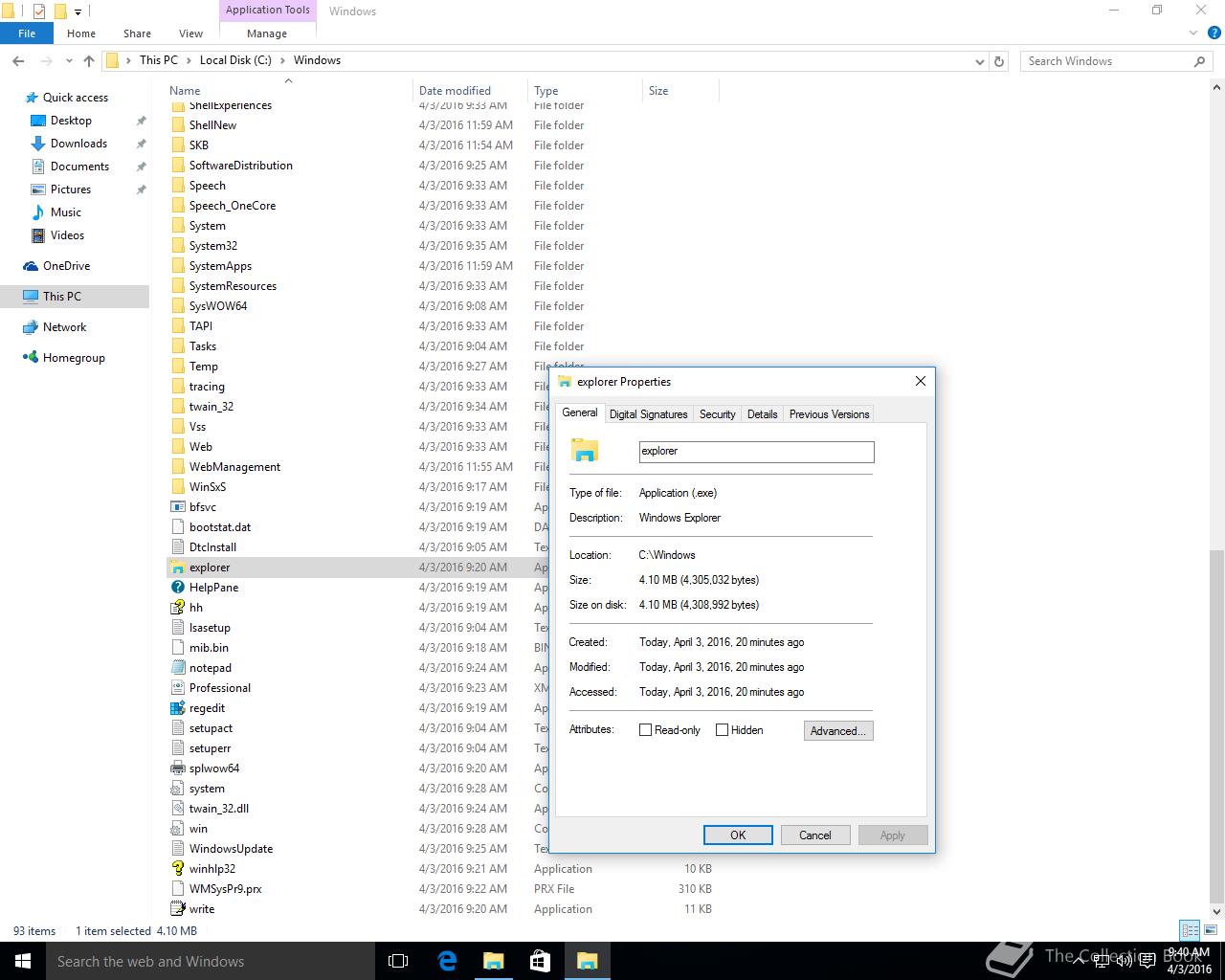The width and height of the screenshot is (1225, 980).
Task: Sort by Date modified column header
Action: (x=470, y=91)
